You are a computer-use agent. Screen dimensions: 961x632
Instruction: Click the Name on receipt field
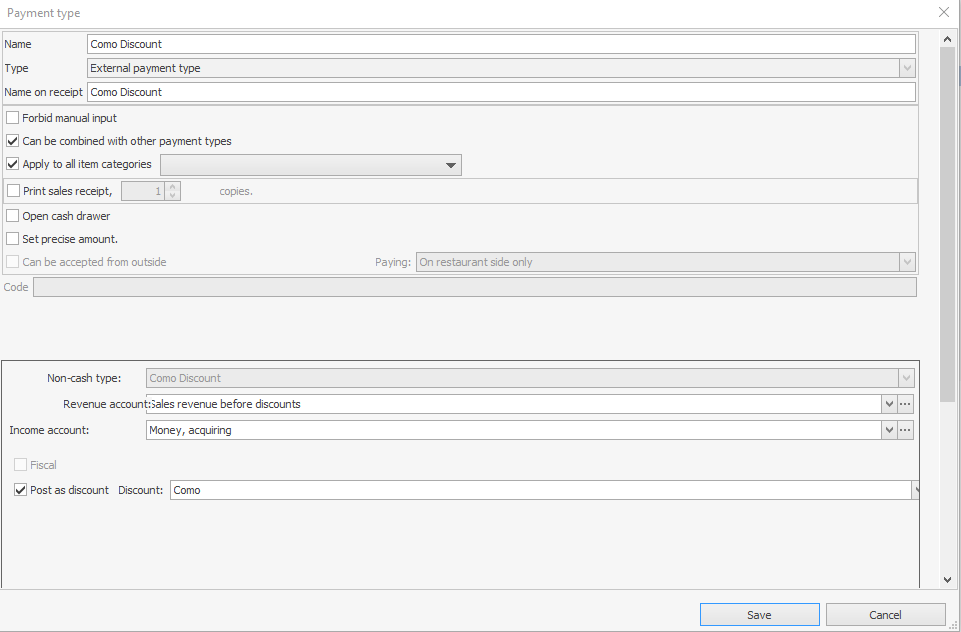click(x=500, y=92)
